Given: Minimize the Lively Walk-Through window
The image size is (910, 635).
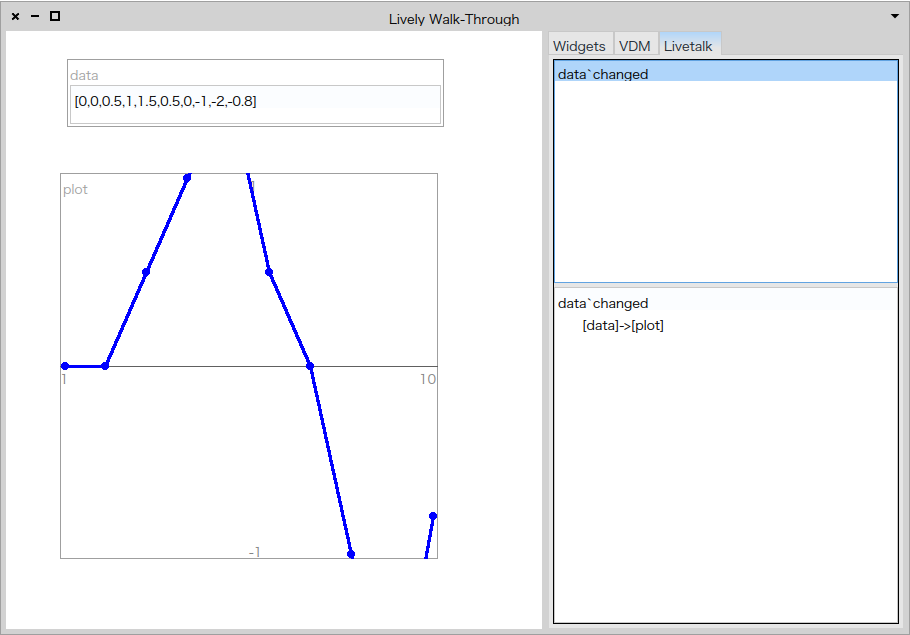Looking at the screenshot, I should pos(35,16).
